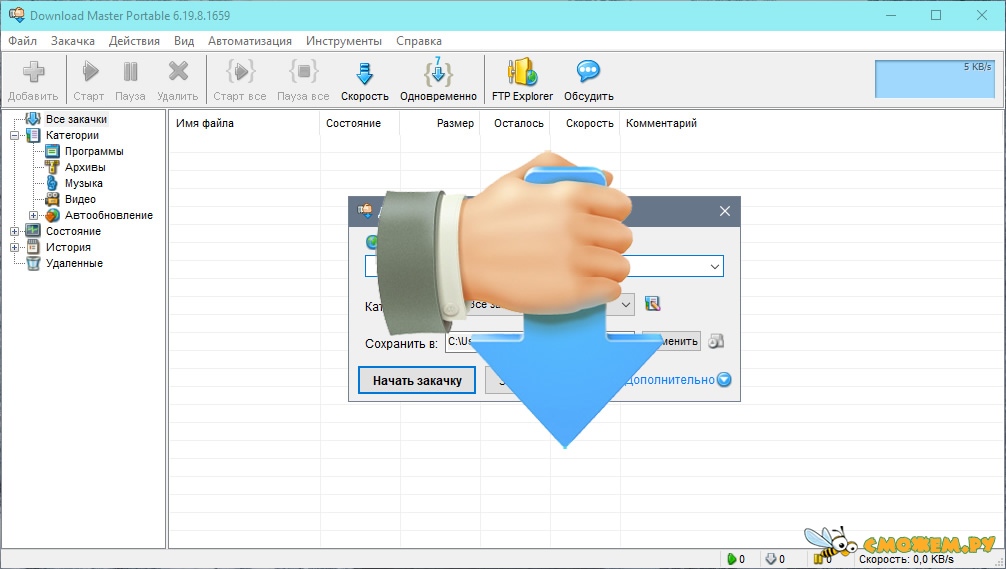Collapse the Категории tree branch
Viewport: 1006px width, 569px height.
click(14, 135)
